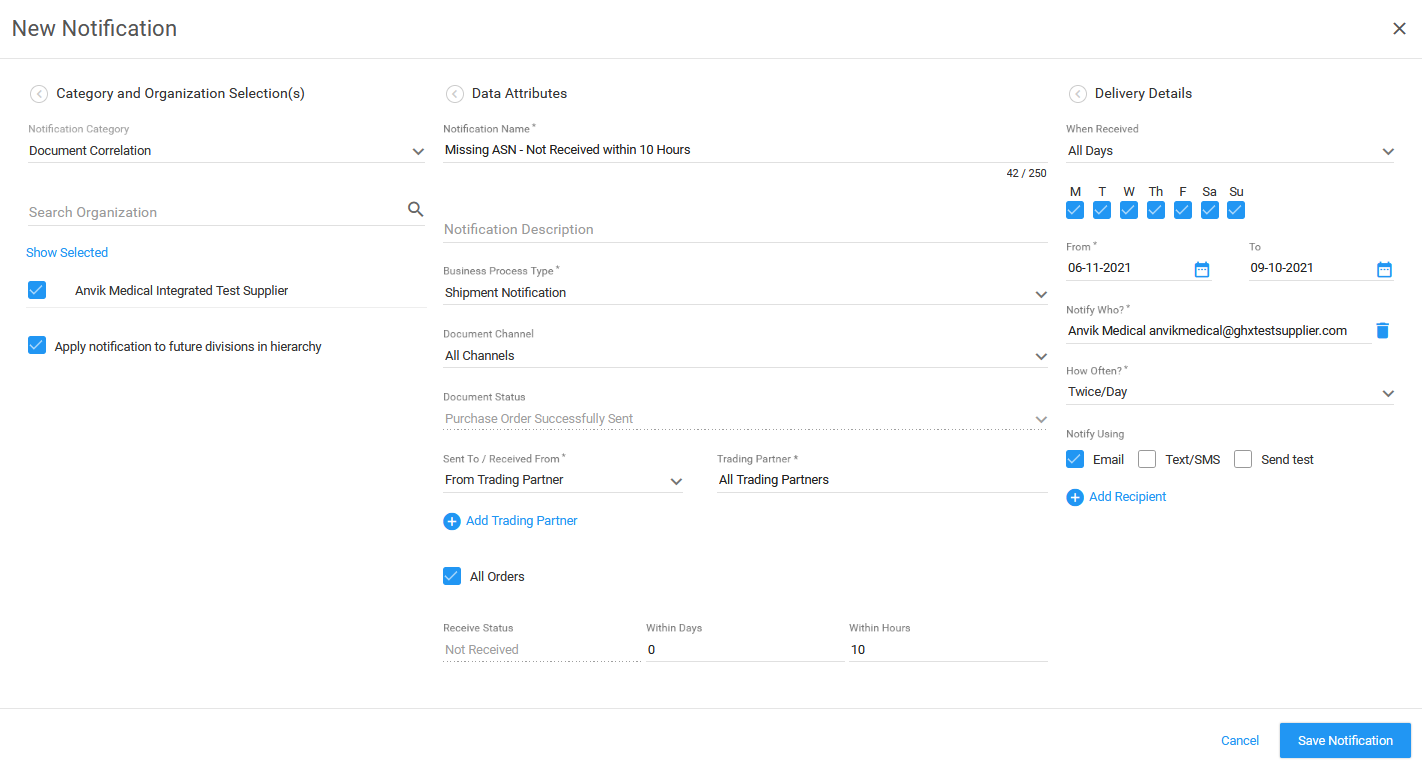Collapse the Data Attributes section arrow
Viewport: 1422px width, 769px height.
tap(454, 94)
